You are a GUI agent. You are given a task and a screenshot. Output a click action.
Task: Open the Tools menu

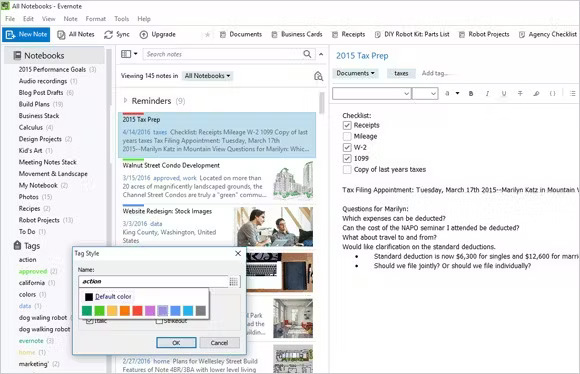click(121, 19)
